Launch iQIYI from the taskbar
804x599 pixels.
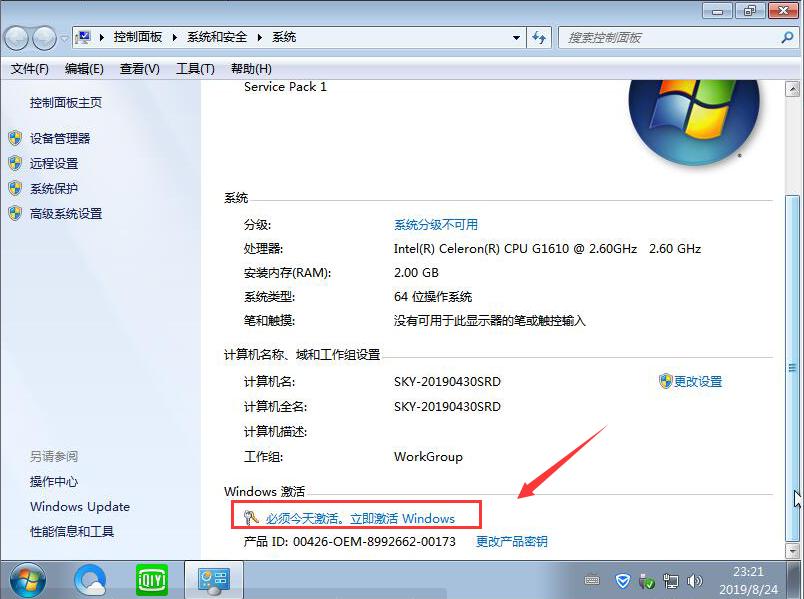[150, 580]
